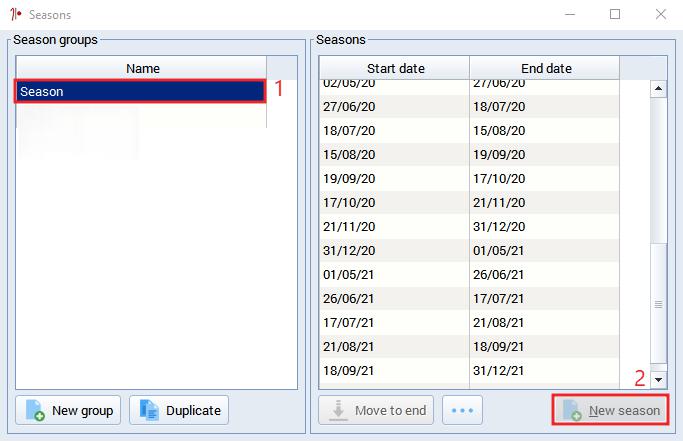Select start date 01/05/21 cell
This screenshot has height=441, width=683.
(394, 275)
